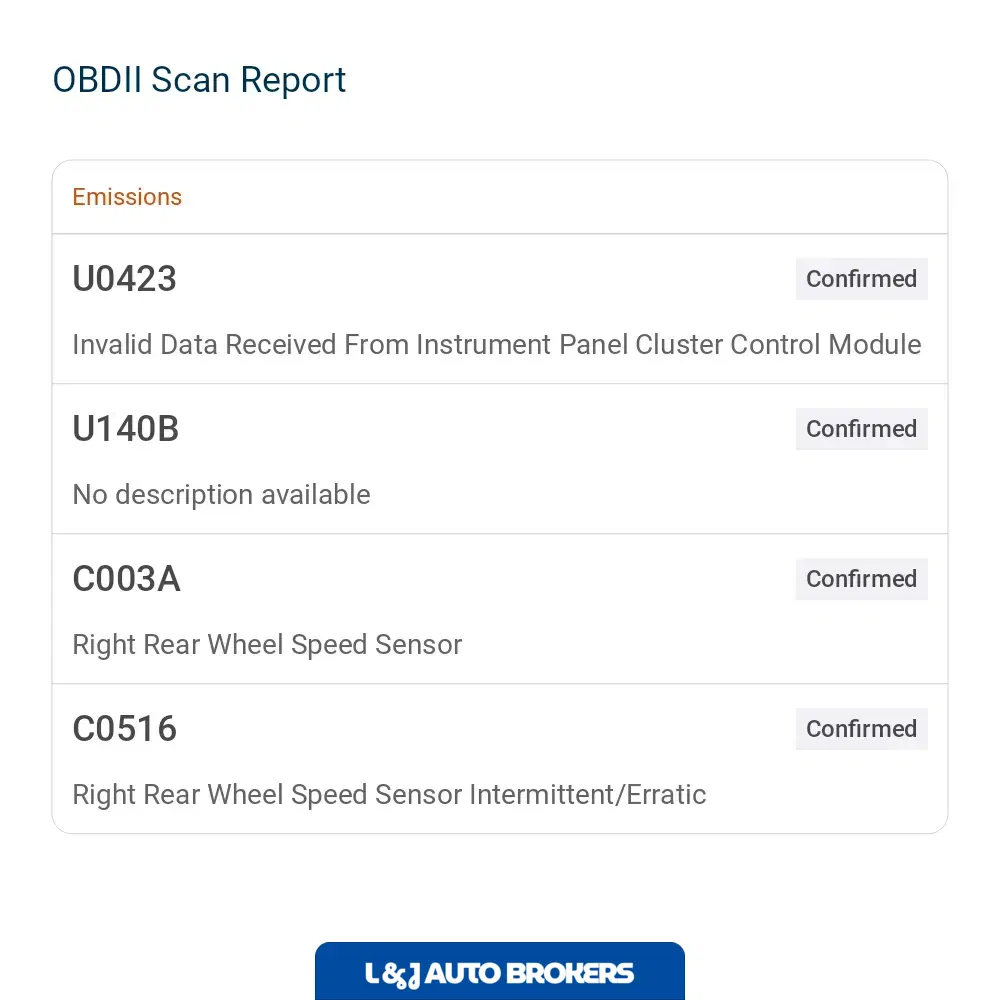Click the OBDII Scan Report heading

pos(199,80)
